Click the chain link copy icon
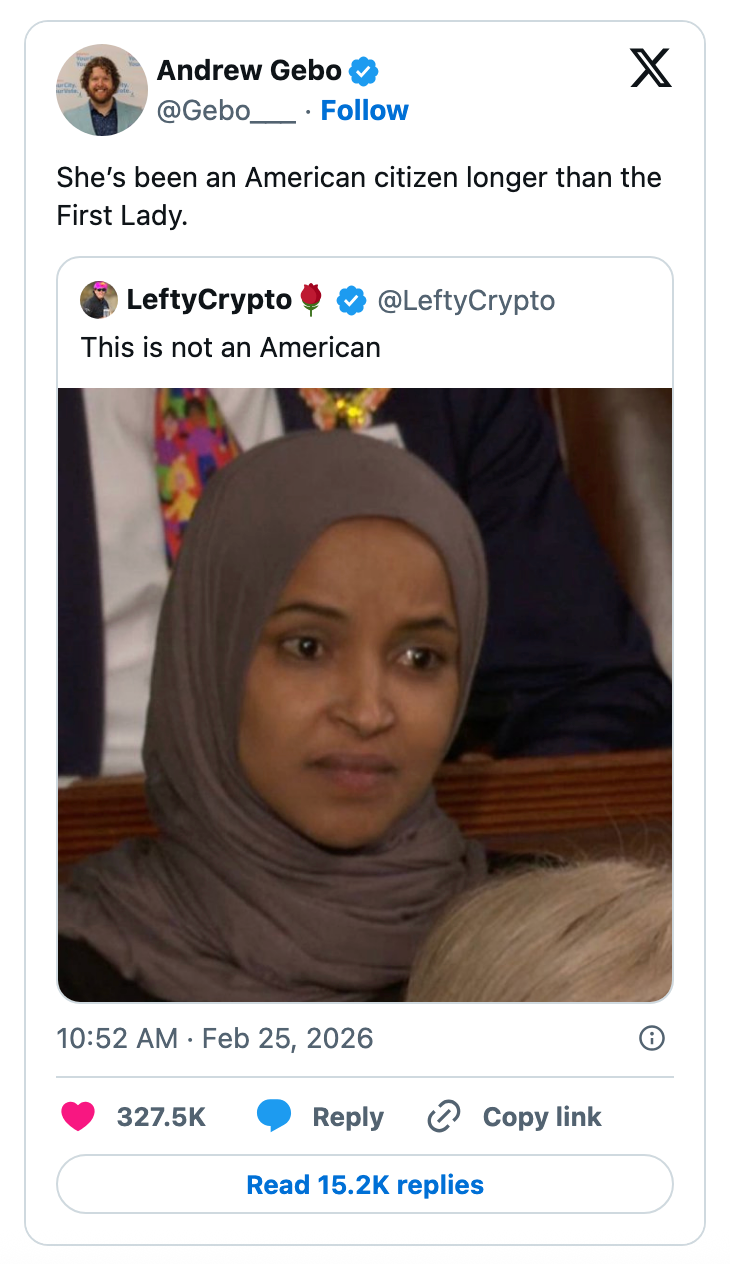 click(x=443, y=1117)
